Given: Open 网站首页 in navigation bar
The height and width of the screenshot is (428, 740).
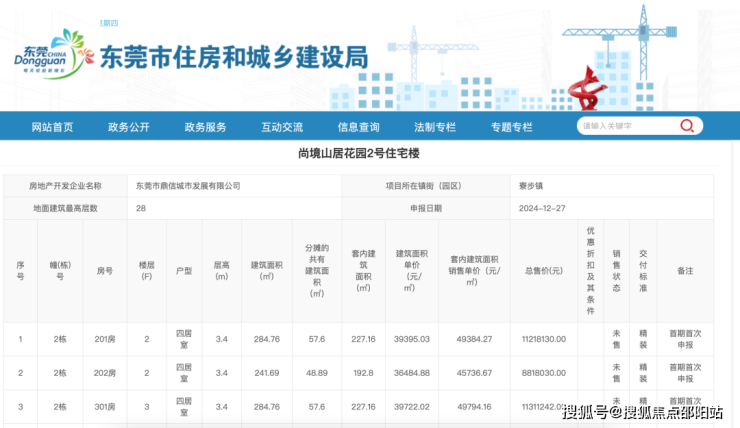Looking at the screenshot, I should click(x=52, y=127).
